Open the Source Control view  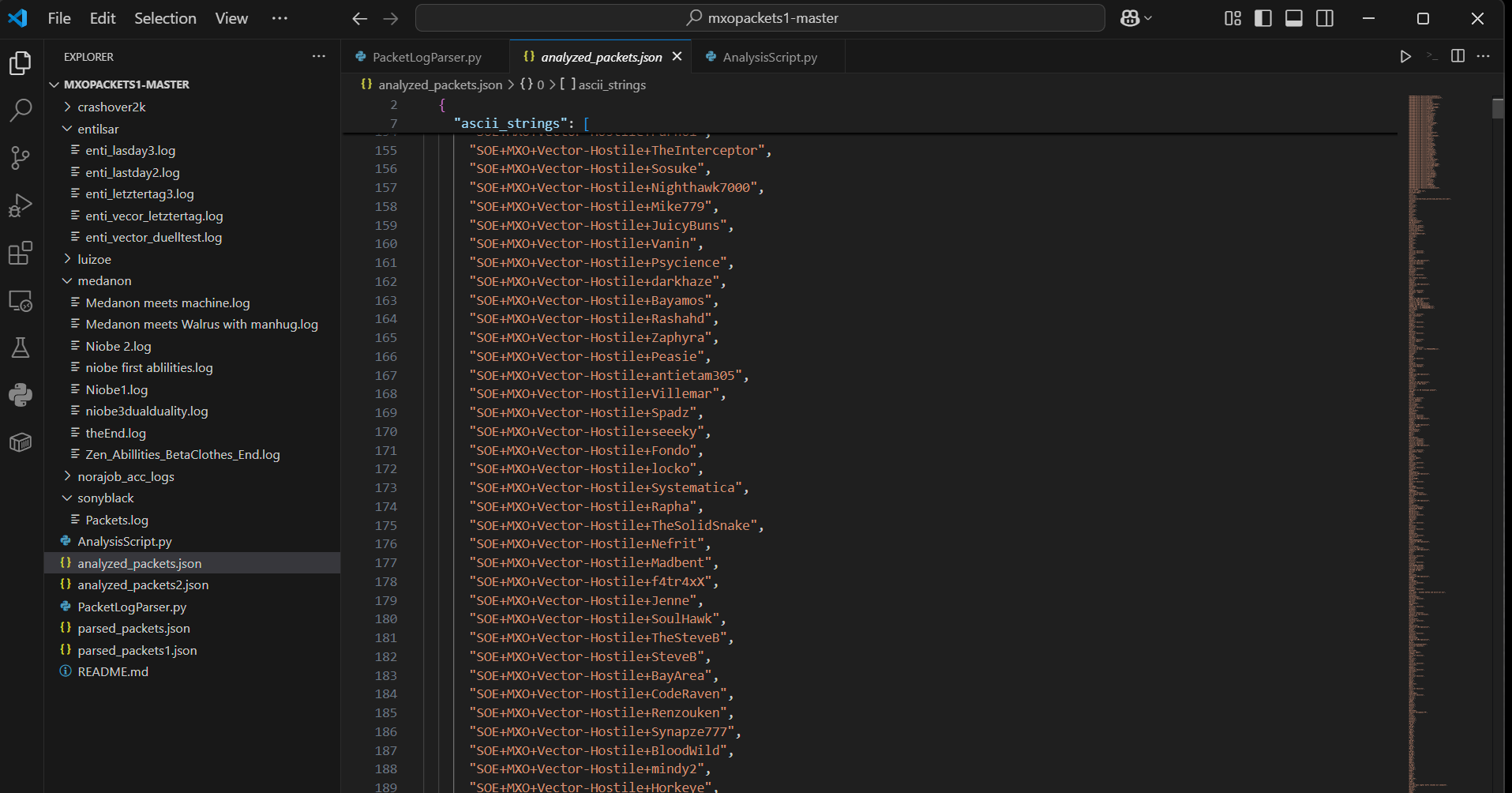(21, 158)
